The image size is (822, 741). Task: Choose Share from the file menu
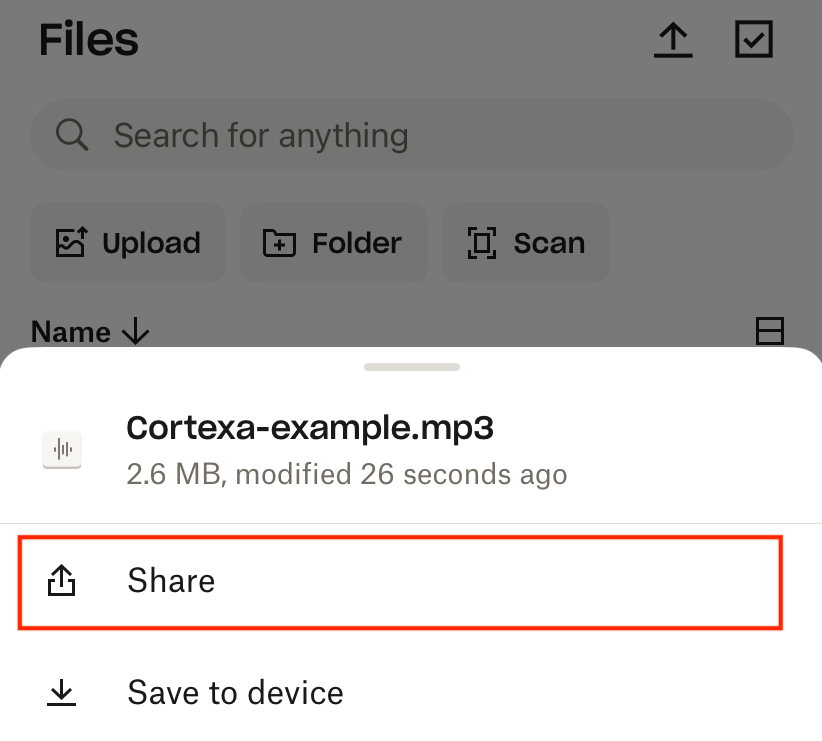400,582
